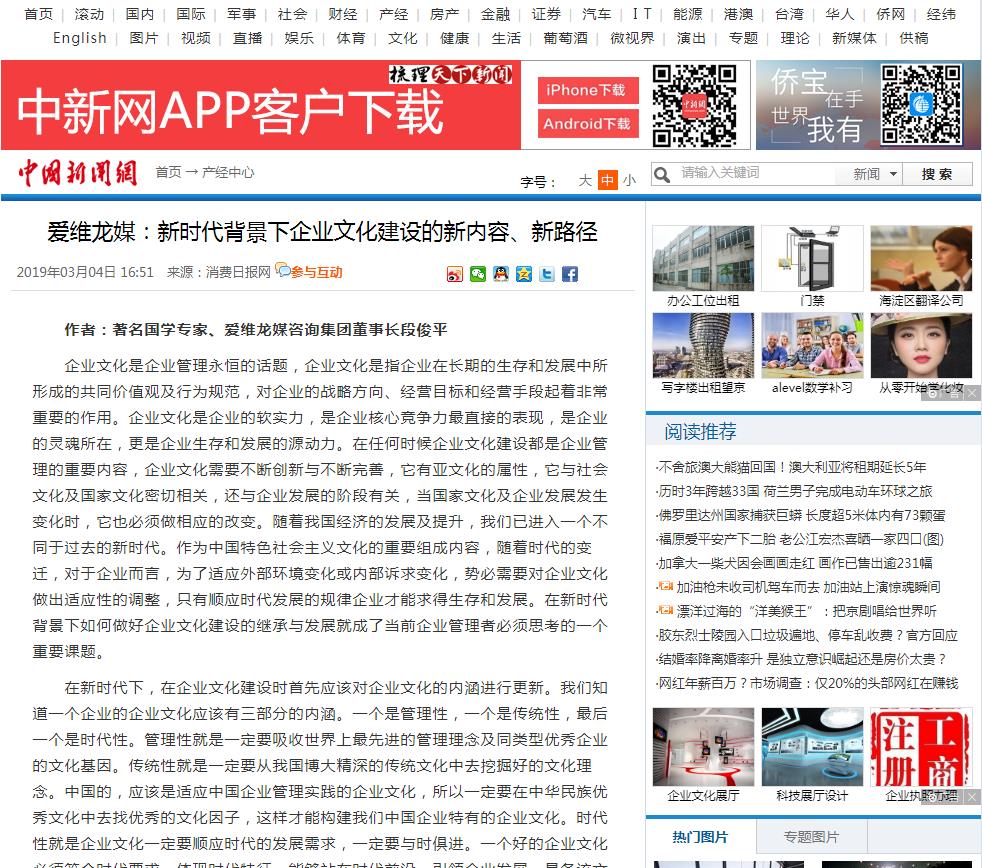Click the 参与互动 comment bubble icon
The width and height of the screenshot is (982, 868).
[283, 270]
